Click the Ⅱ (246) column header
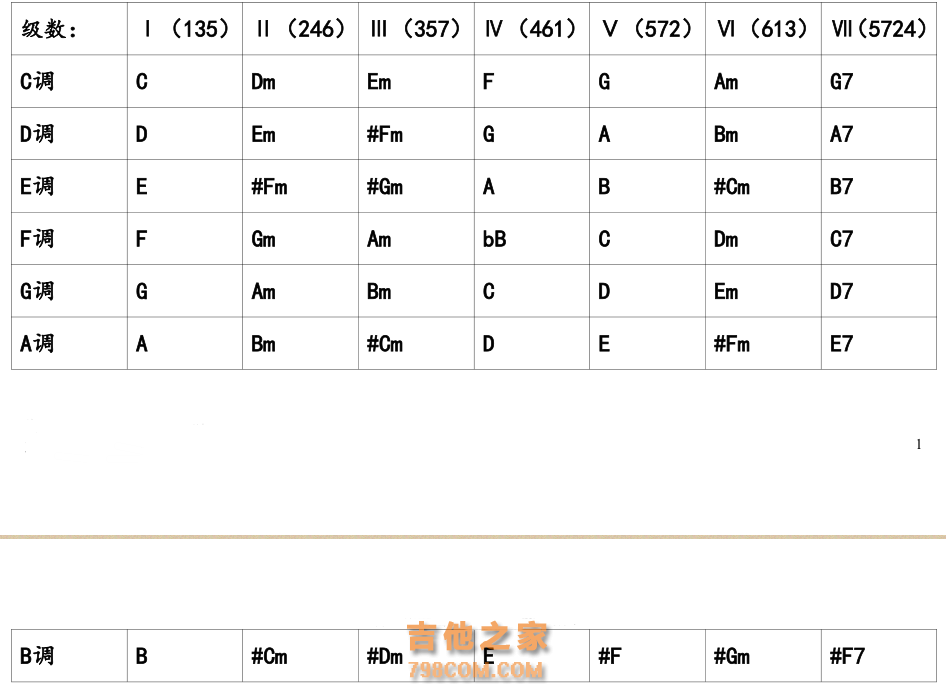This screenshot has width=946, height=689. (x=300, y=28)
